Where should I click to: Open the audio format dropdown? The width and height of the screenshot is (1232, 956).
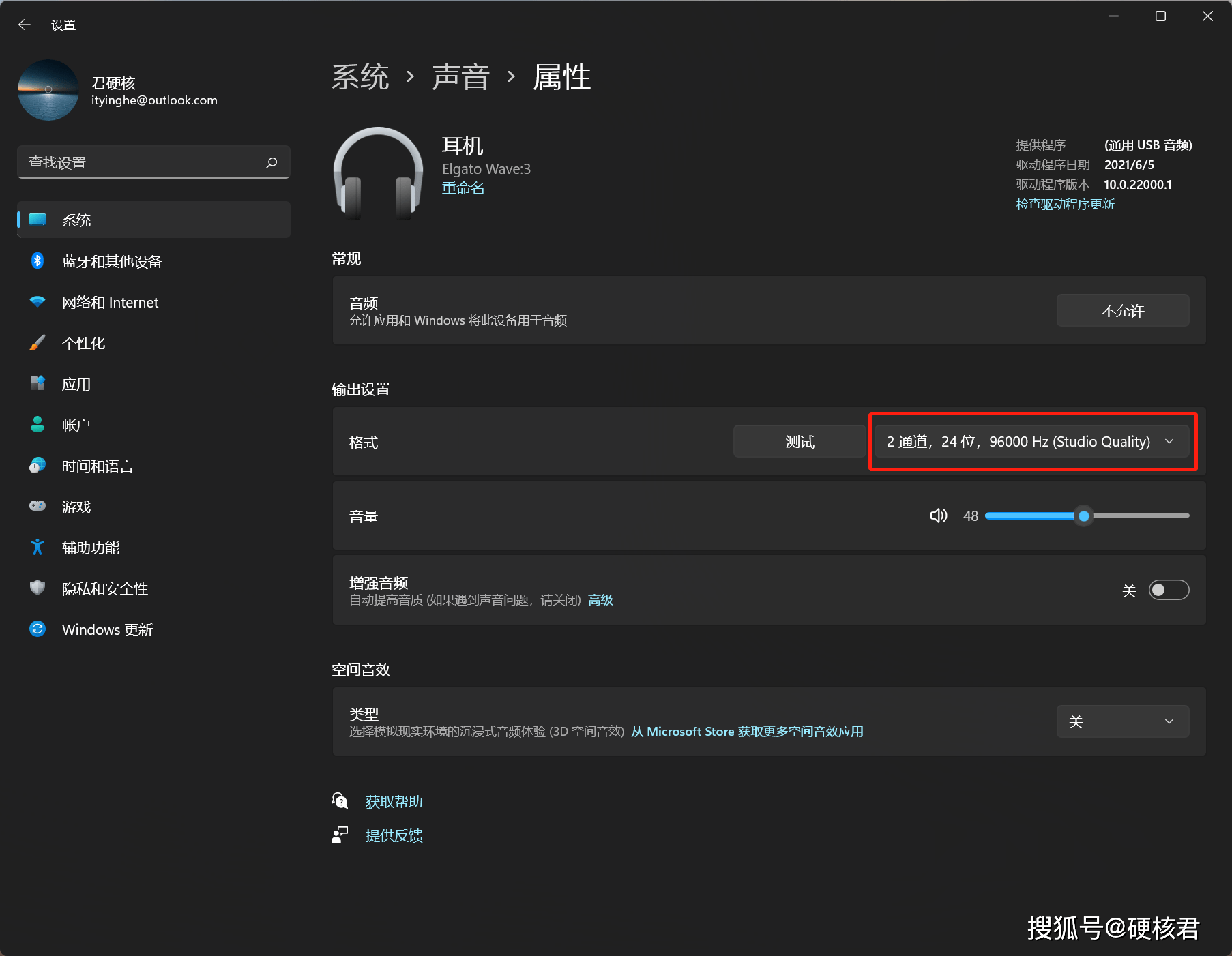pyautogui.click(x=1031, y=442)
